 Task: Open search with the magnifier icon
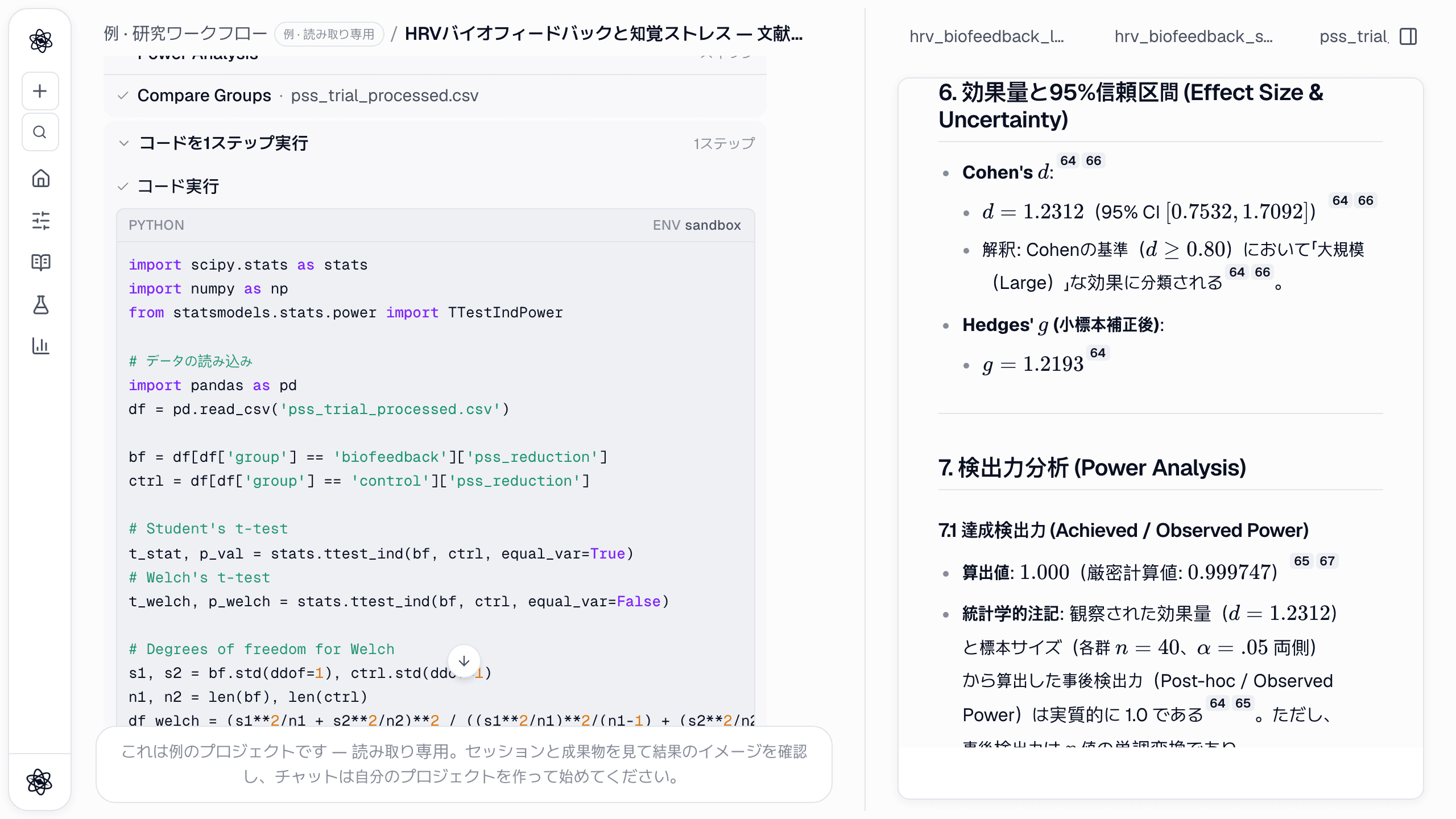coord(40,132)
